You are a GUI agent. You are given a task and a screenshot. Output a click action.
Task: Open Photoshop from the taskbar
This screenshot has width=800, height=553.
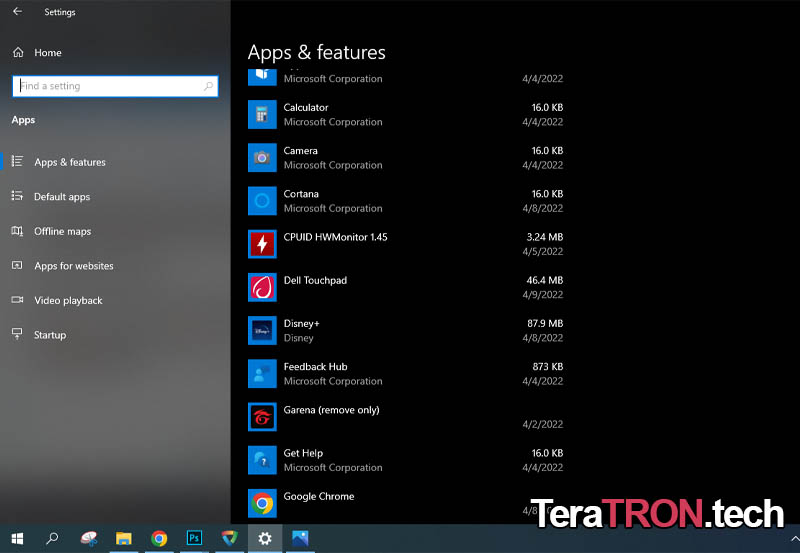[194, 538]
